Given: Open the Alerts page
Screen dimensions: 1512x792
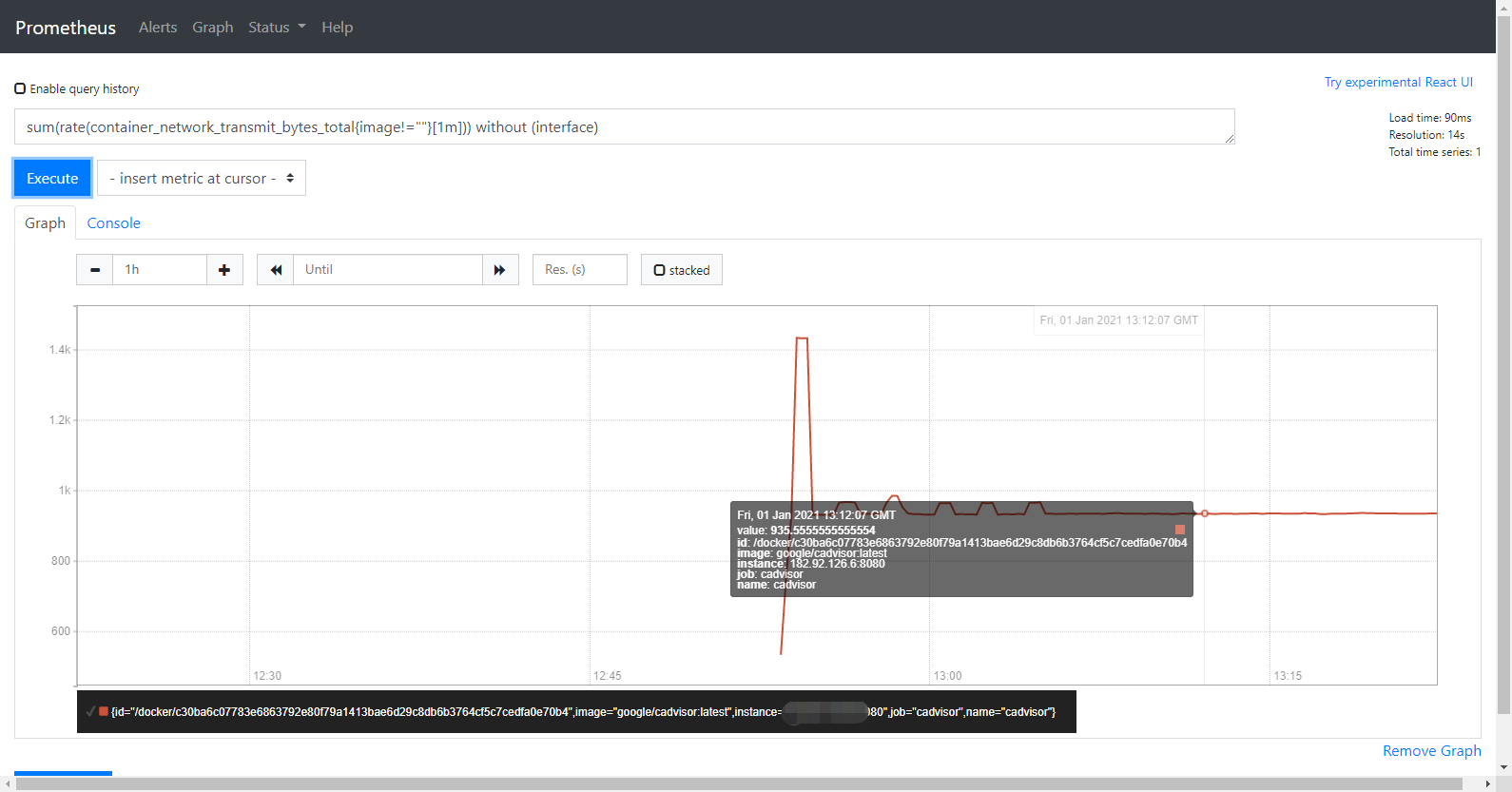Looking at the screenshot, I should pos(158,27).
